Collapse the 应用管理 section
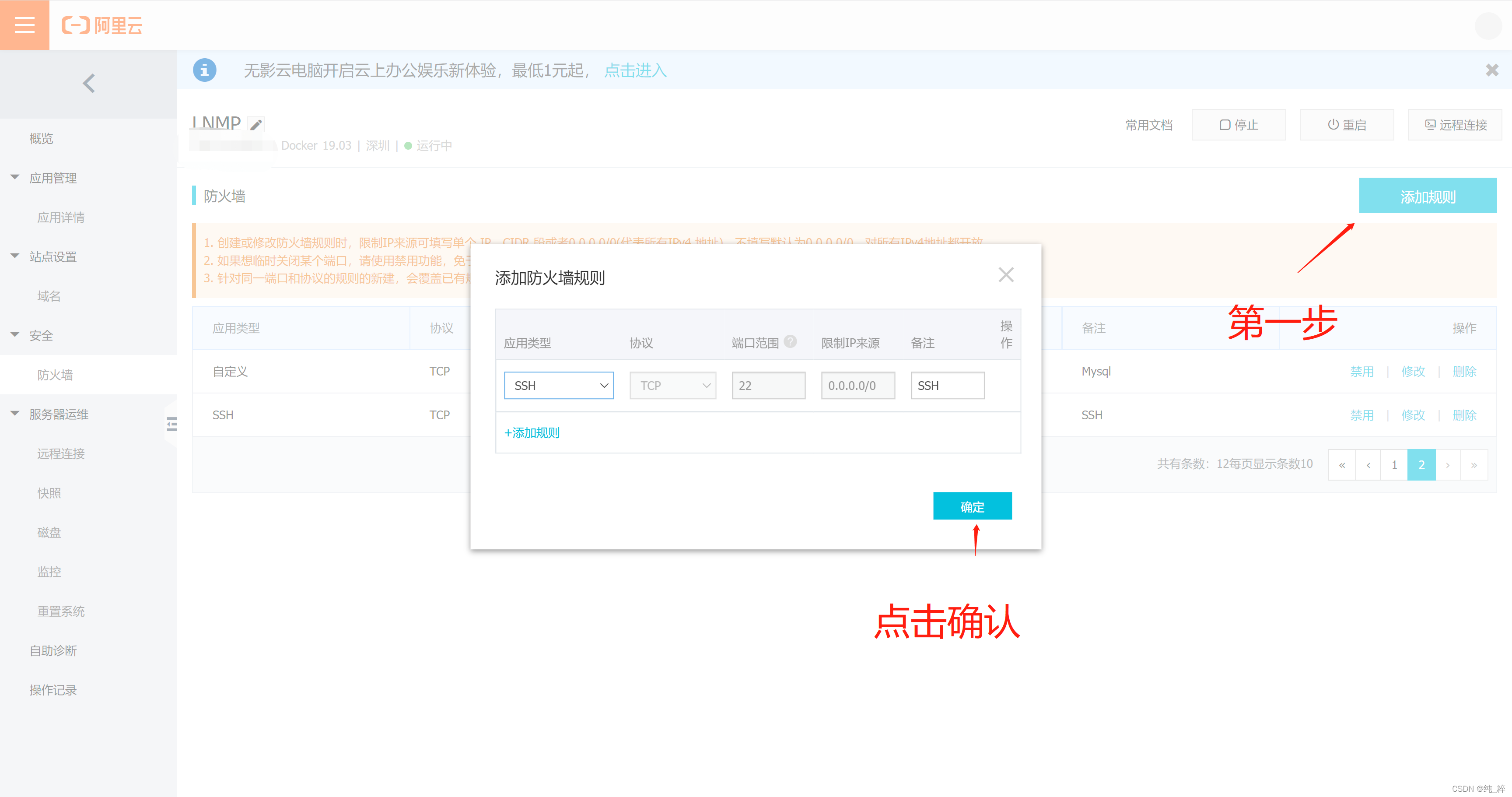The width and height of the screenshot is (1512, 797). pyautogui.click(x=53, y=178)
